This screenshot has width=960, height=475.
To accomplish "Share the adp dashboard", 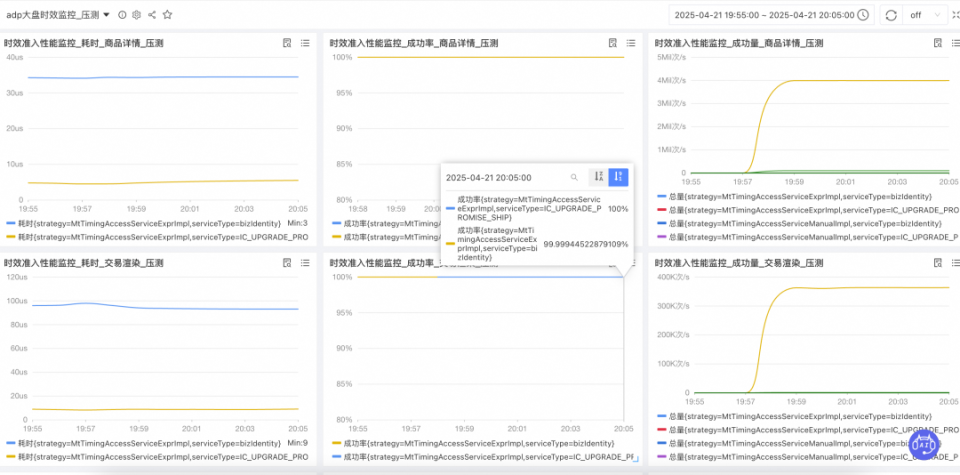I will point(152,15).
